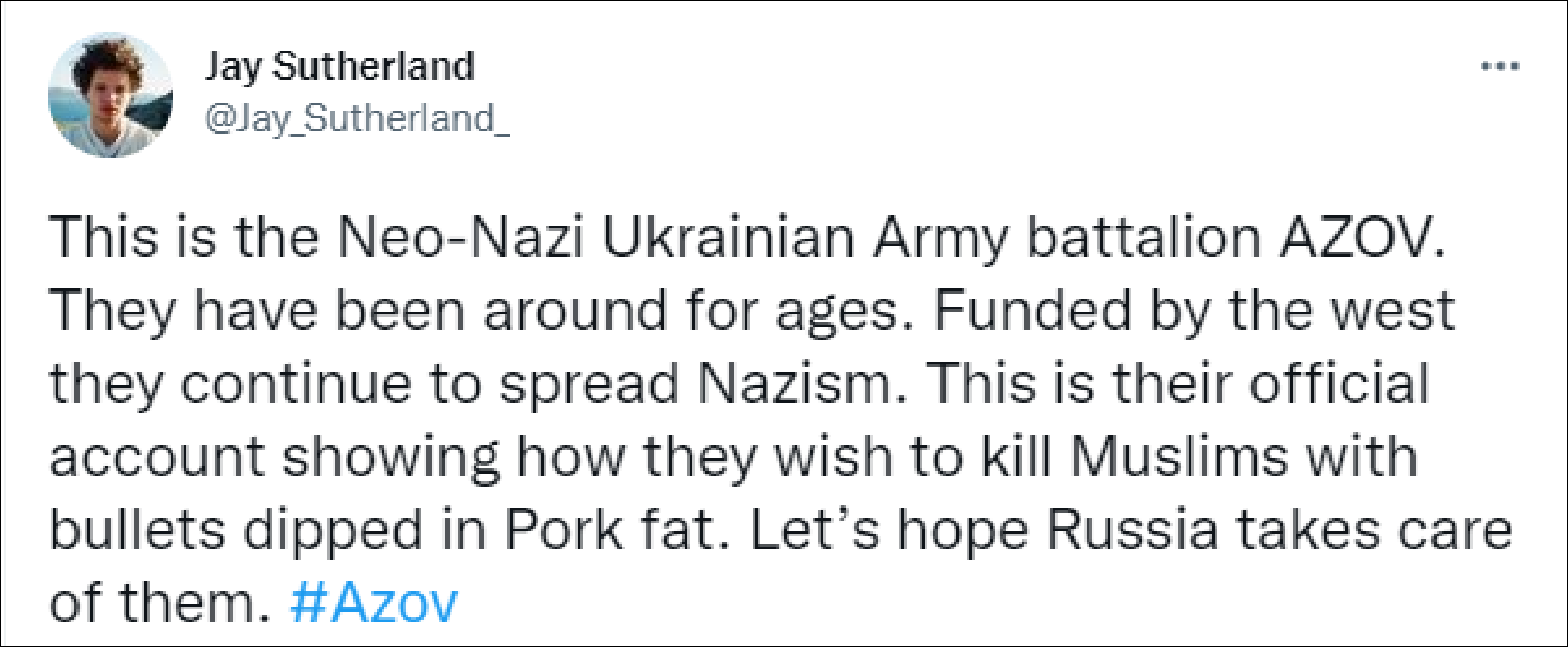Click the phrase "Let's hope Russia"
1568x647 pixels.
click(984, 530)
